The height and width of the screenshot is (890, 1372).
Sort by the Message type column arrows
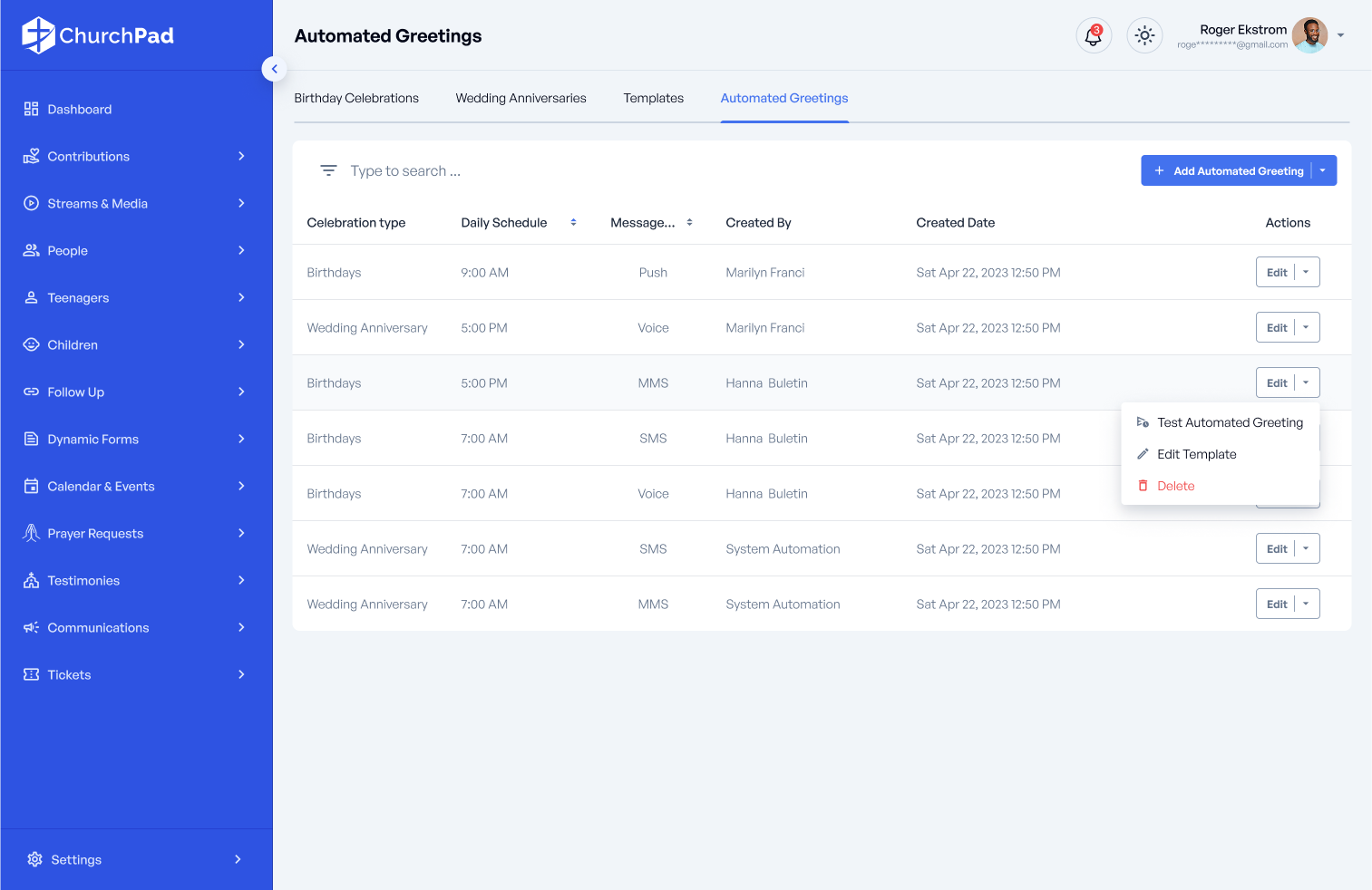(x=689, y=223)
